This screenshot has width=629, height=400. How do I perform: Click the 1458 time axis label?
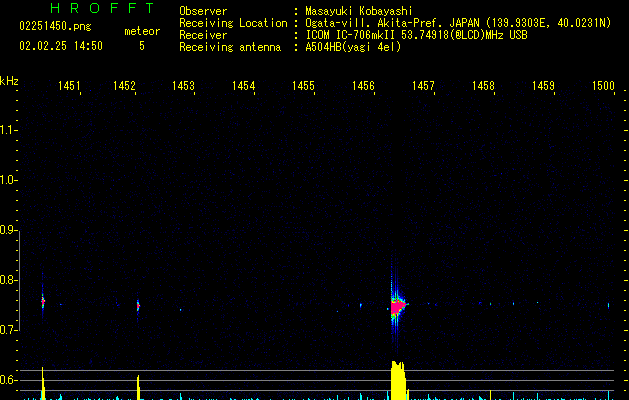(483, 86)
